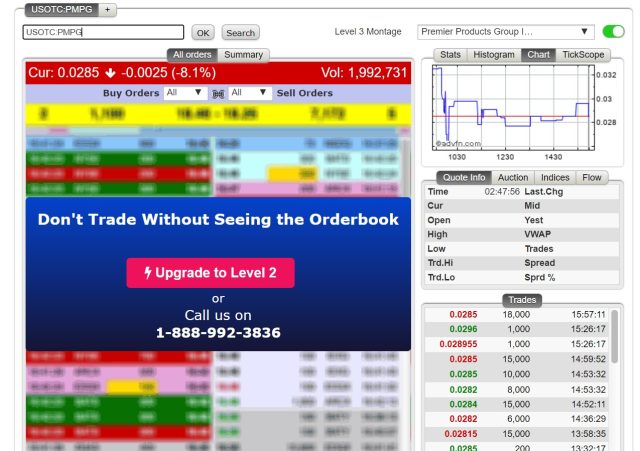Open the TickScope tab
The height and width of the screenshot is (451, 640).
(x=583, y=55)
